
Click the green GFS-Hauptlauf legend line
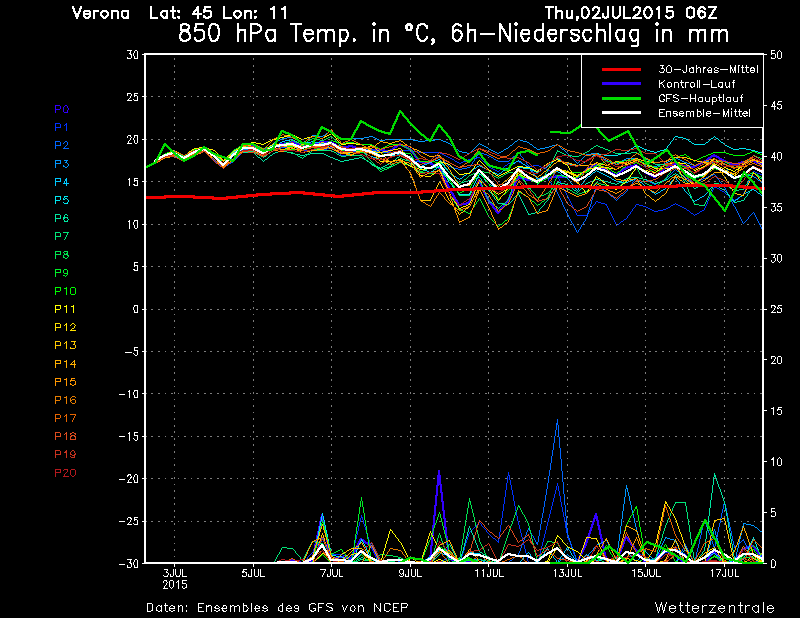(621, 98)
